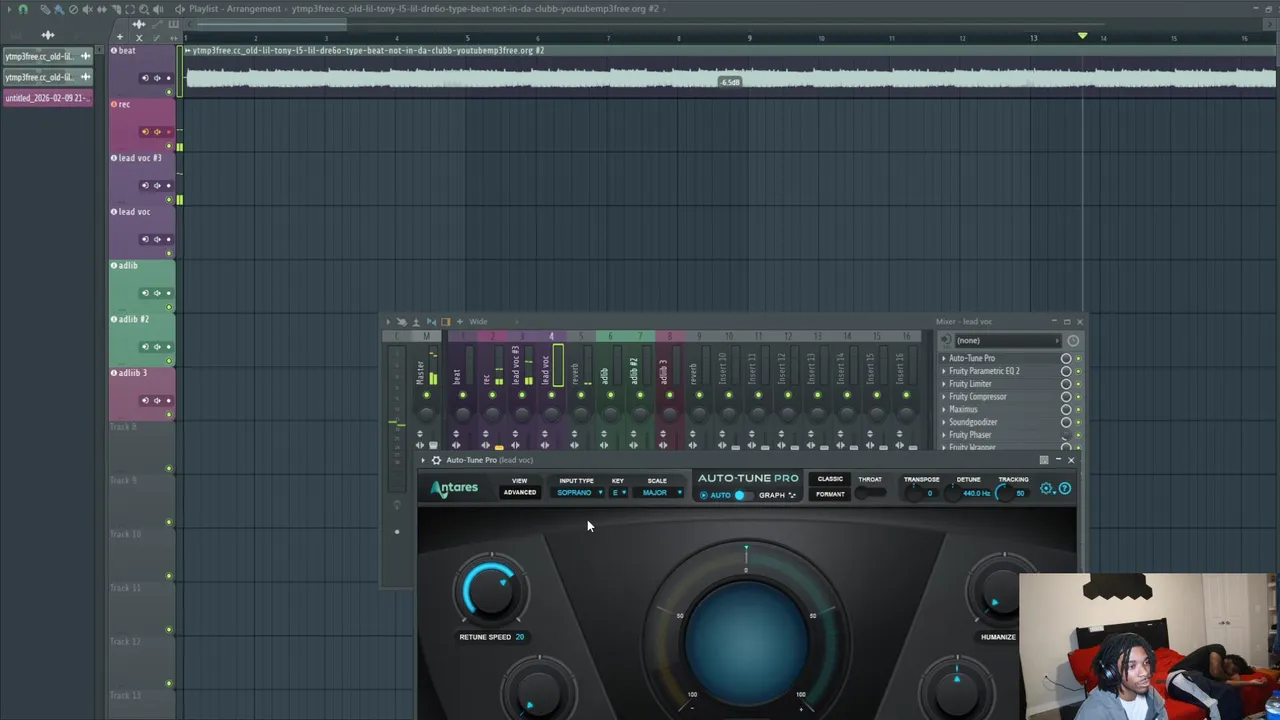1280x720 pixels.
Task: Adjust the Retune Speed knob
Action: tap(490, 590)
